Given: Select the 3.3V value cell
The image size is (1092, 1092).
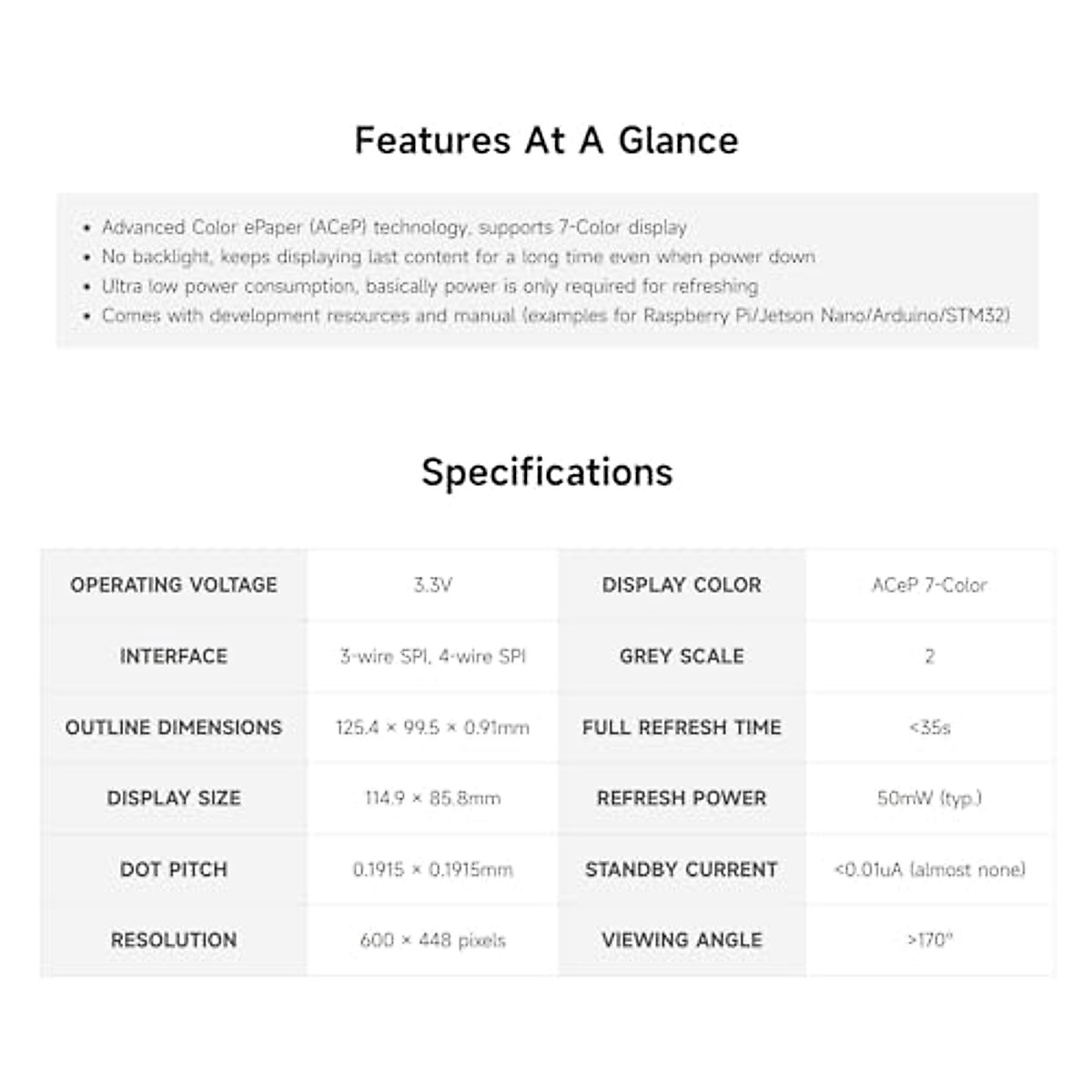Looking at the screenshot, I should pos(432,585).
